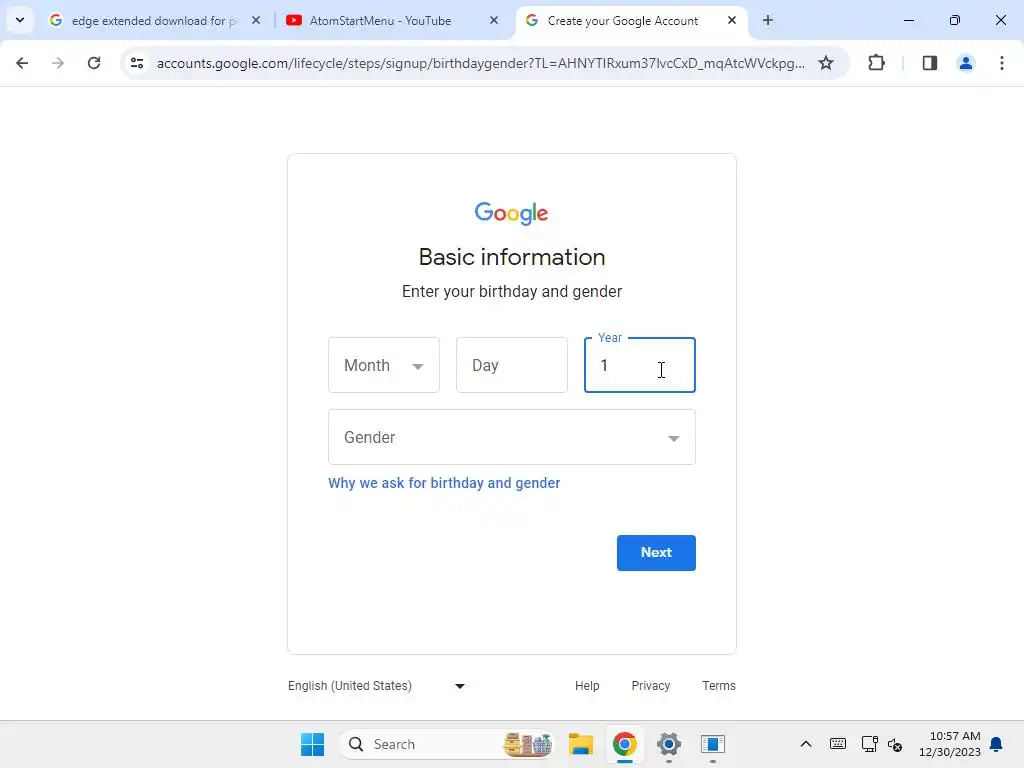Image resolution: width=1024 pixels, height=768 pixels.
Task: Click the taskbar Search box
Action: (447, 744)
